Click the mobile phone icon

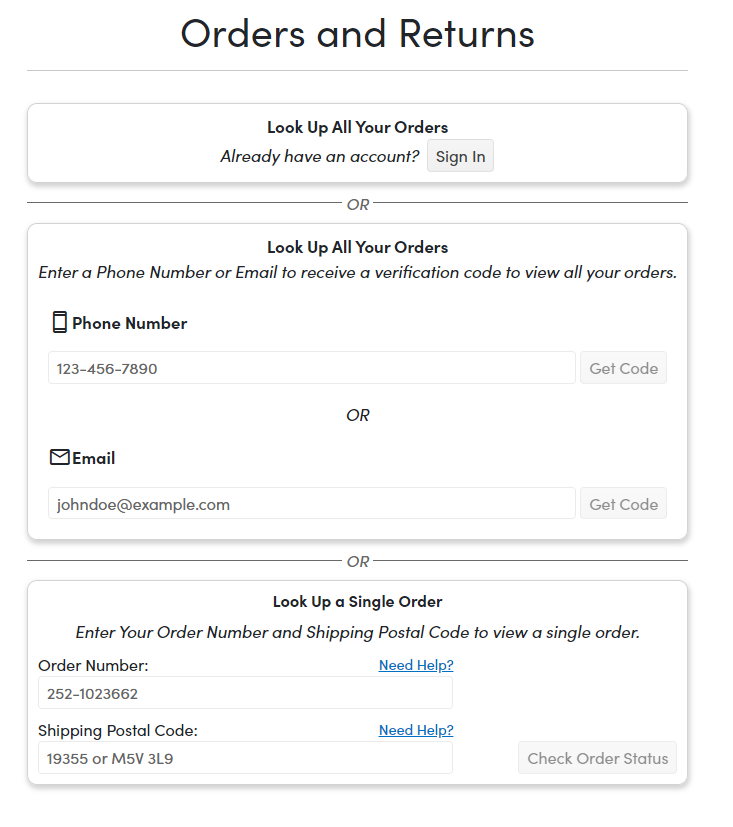click(60, 322)
